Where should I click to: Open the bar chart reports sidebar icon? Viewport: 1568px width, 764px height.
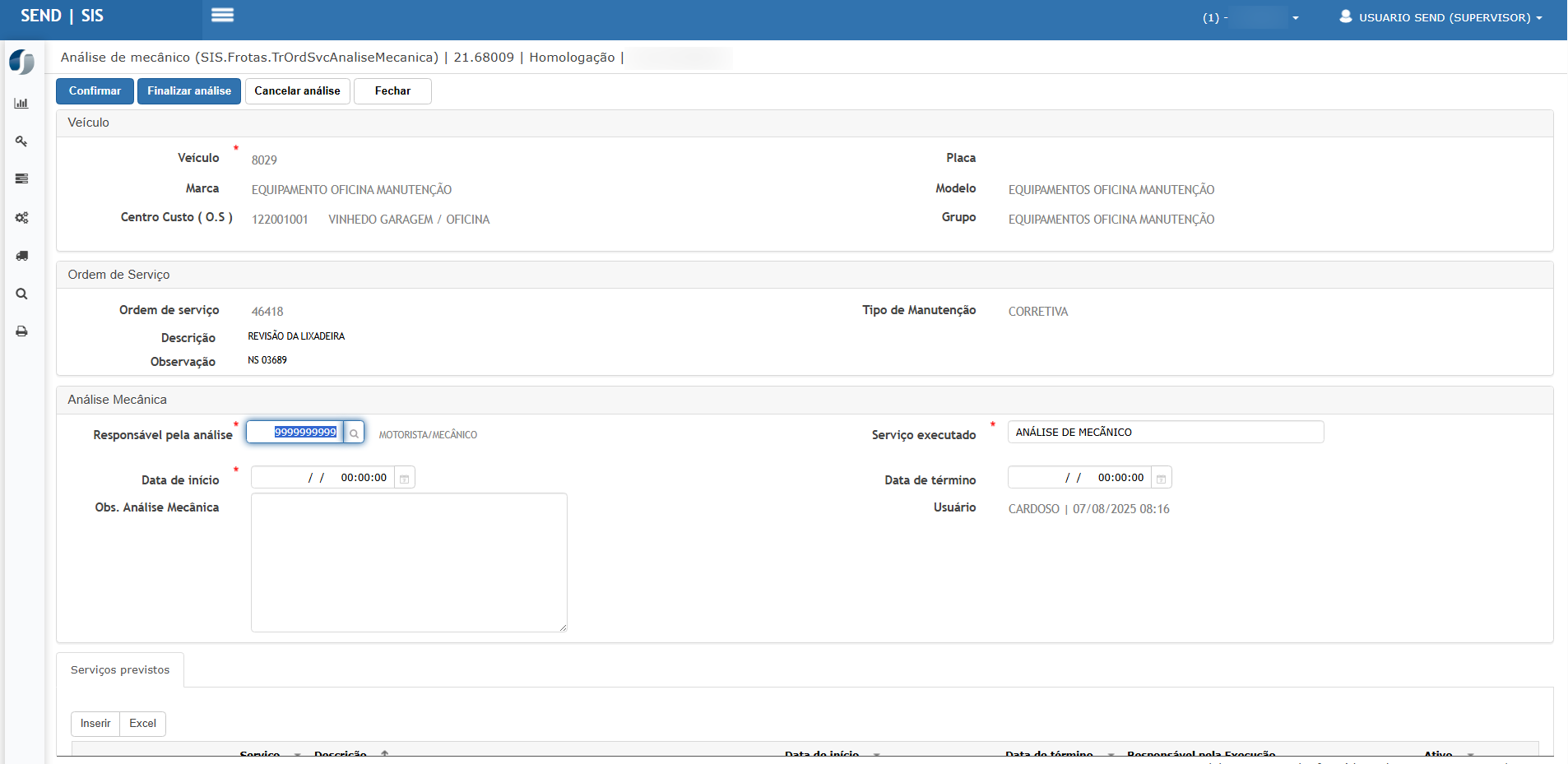coord(21,104)
